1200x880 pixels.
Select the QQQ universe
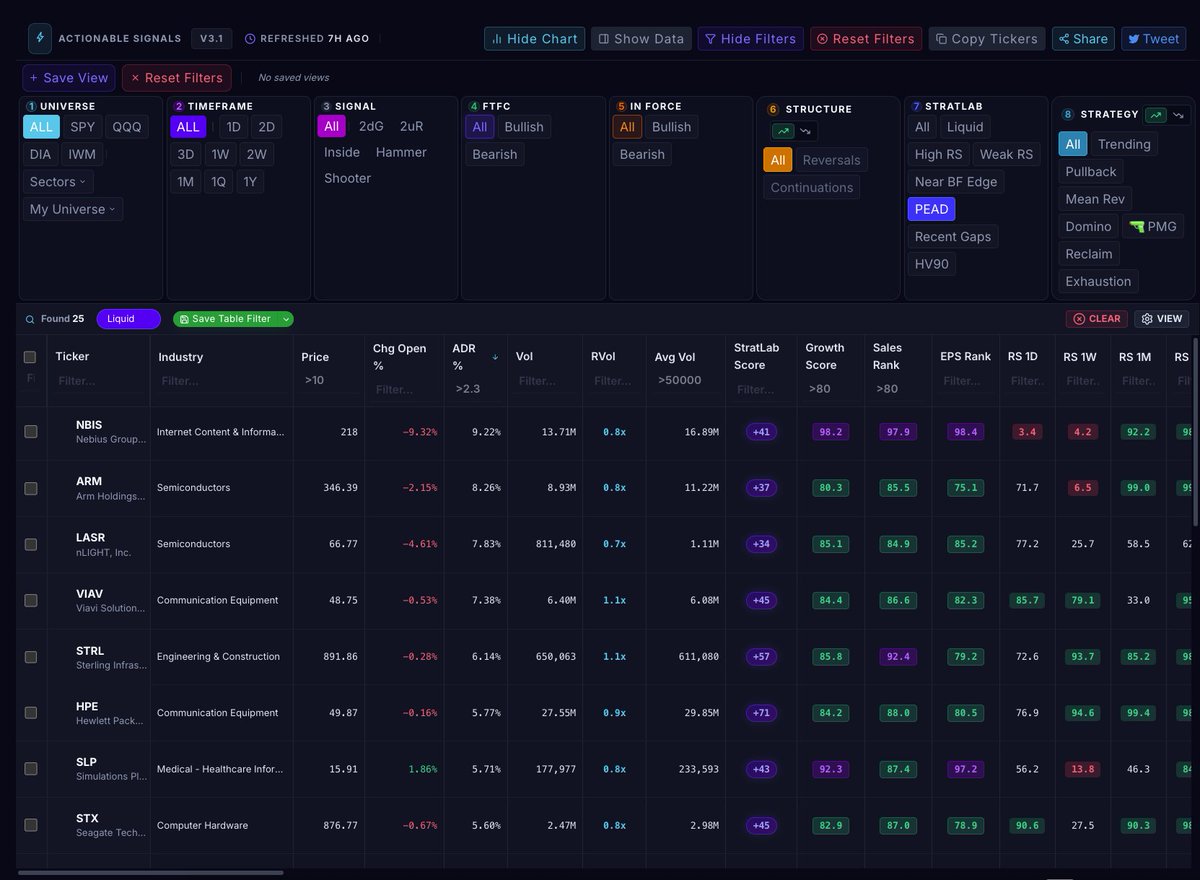click(127, 127)
